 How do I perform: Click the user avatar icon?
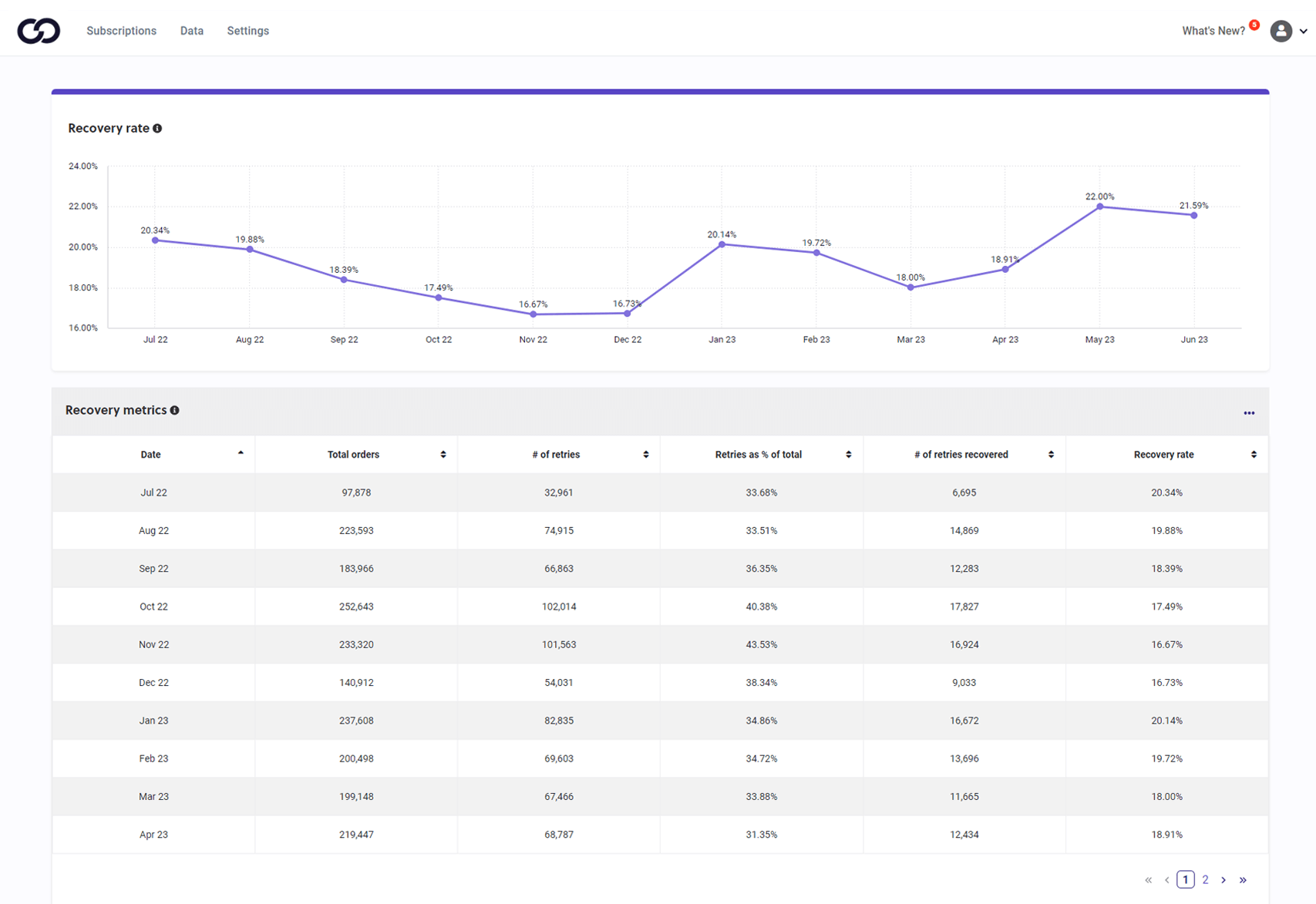pos(1281,31)
